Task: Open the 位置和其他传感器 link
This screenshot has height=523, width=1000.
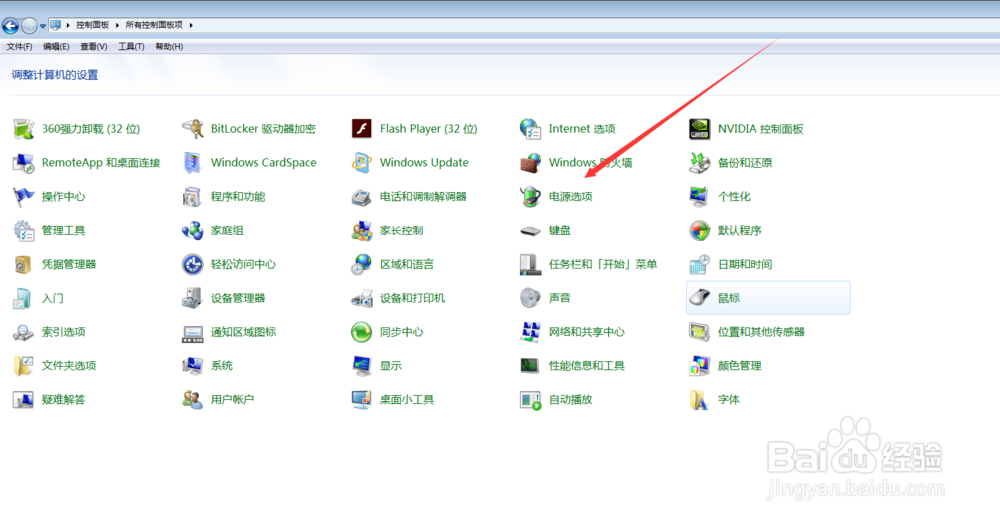Action: (x=761, y=332)
